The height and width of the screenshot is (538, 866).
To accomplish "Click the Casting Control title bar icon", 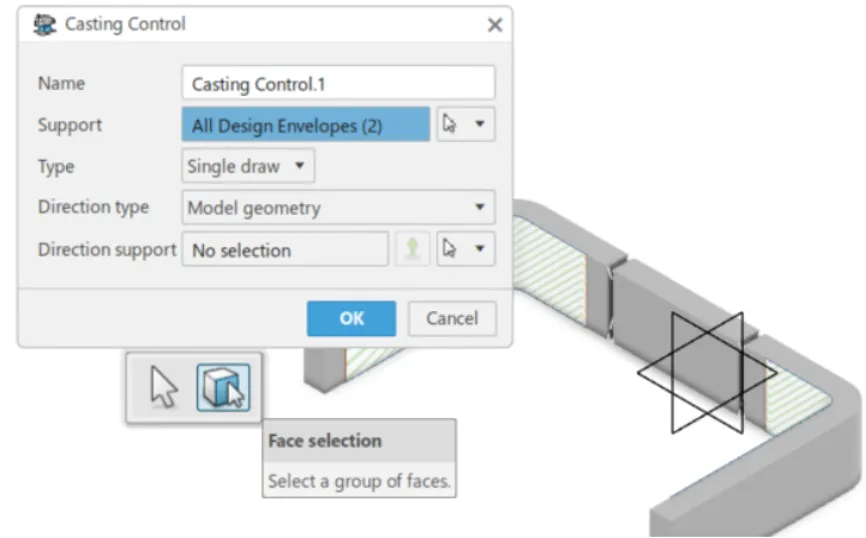I will pos(44,25).
